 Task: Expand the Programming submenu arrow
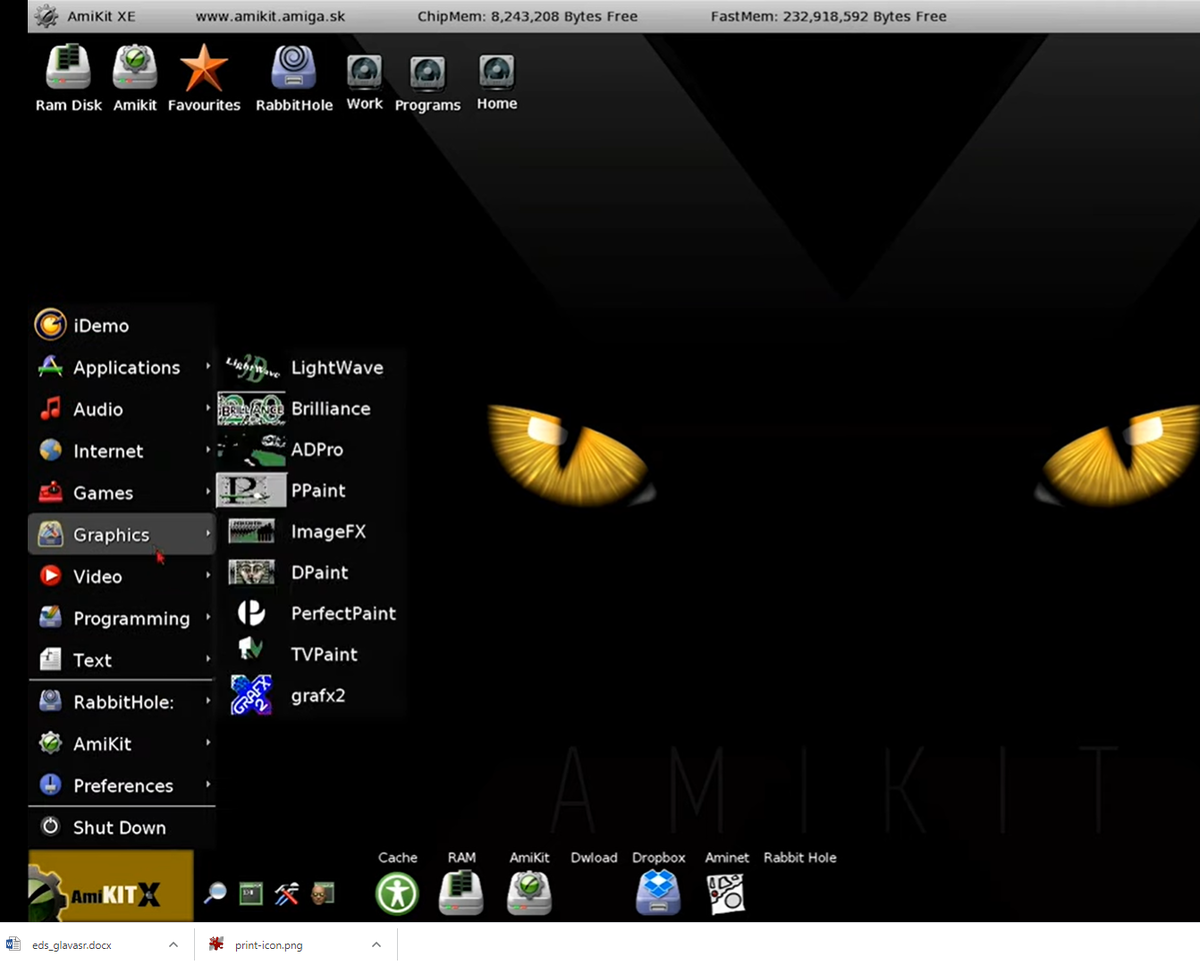(x=208, y=617)
